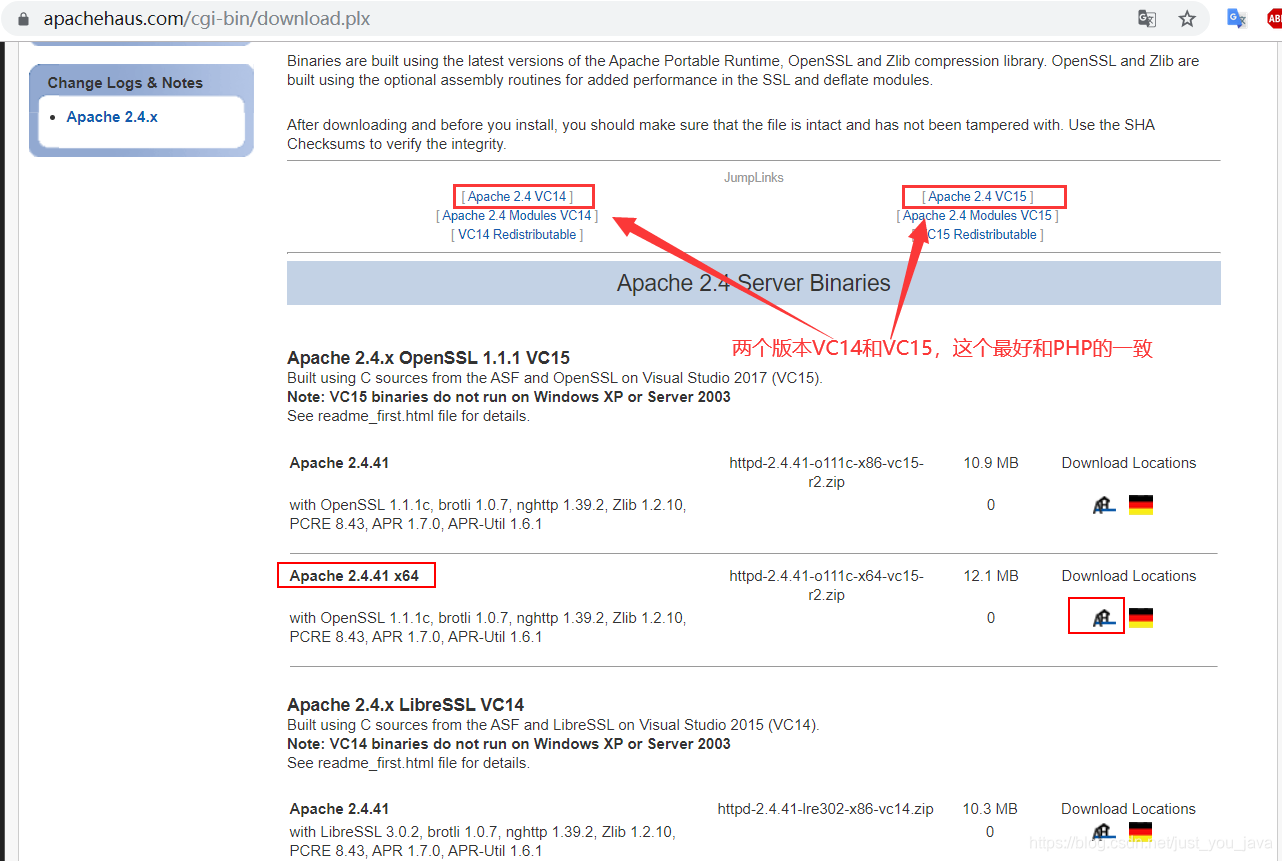Screen dimensions: 1282x861
Task: Click the JumpLinks label
Action: pos(754,178)
